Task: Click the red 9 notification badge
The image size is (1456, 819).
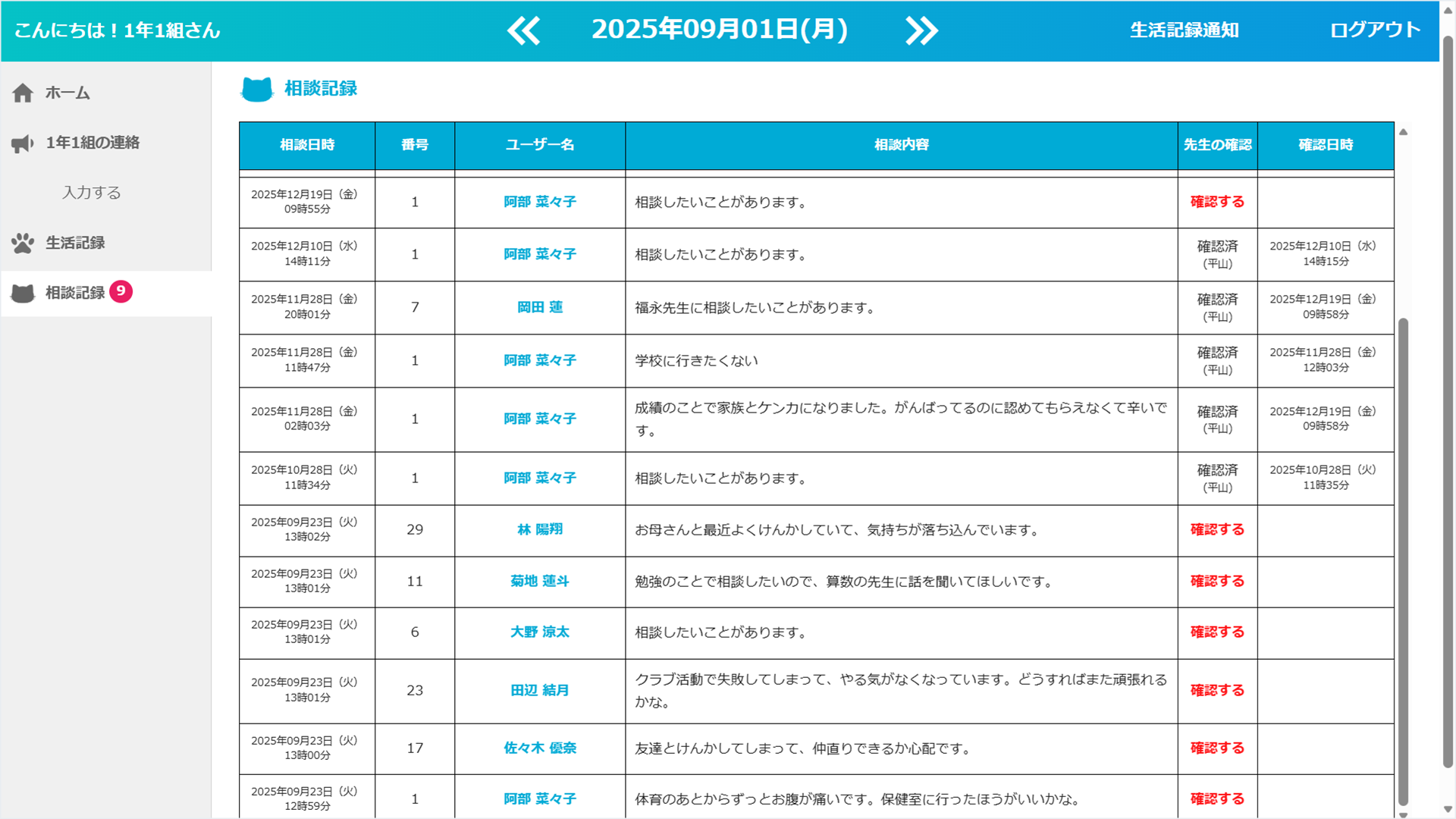Action: (x=121, y=291)
